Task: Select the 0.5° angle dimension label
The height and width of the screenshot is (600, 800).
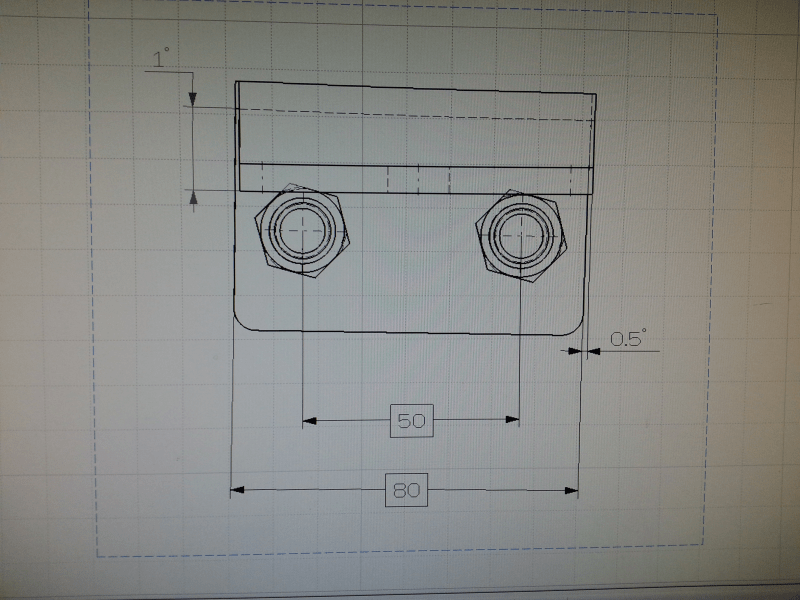Action: click(x=628, y=338)
